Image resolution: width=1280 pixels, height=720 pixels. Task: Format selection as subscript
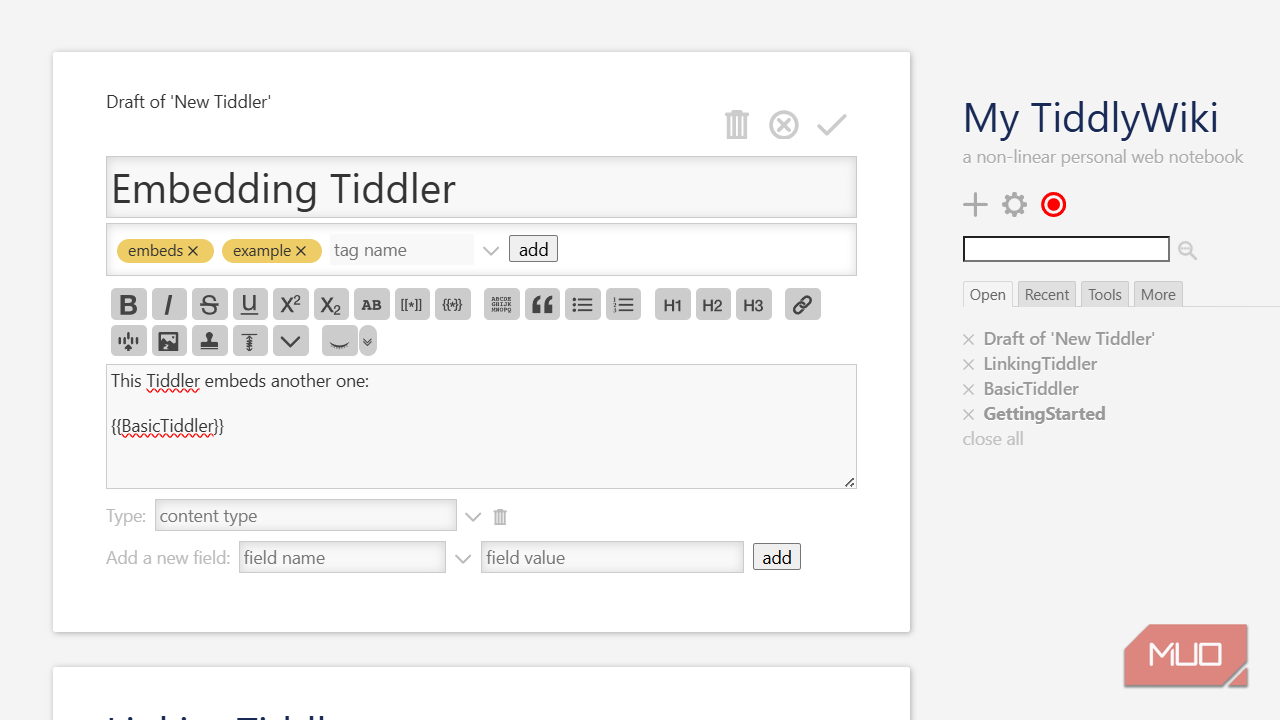point(331,305)
